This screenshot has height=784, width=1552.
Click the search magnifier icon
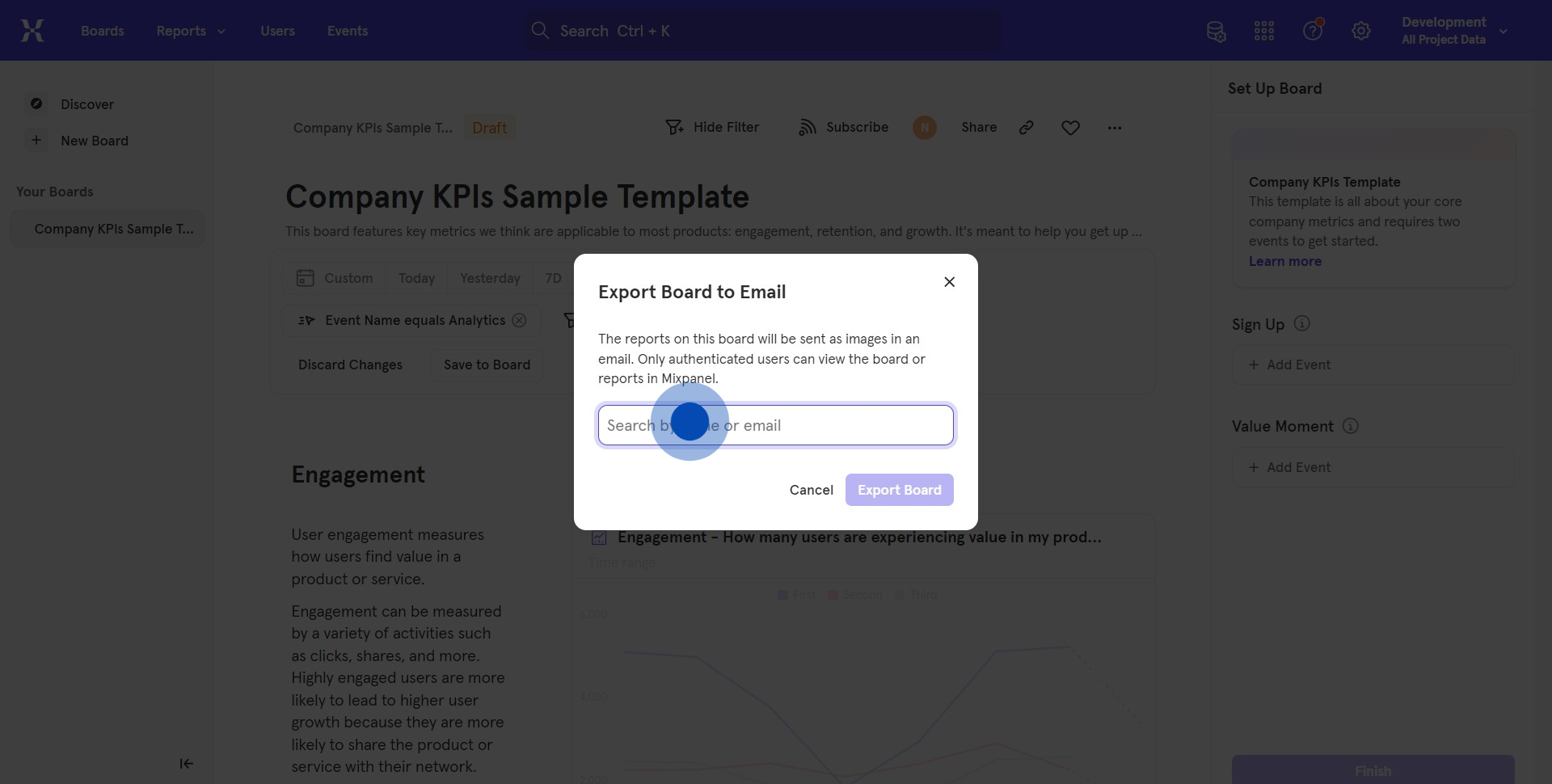coord(540,31)
